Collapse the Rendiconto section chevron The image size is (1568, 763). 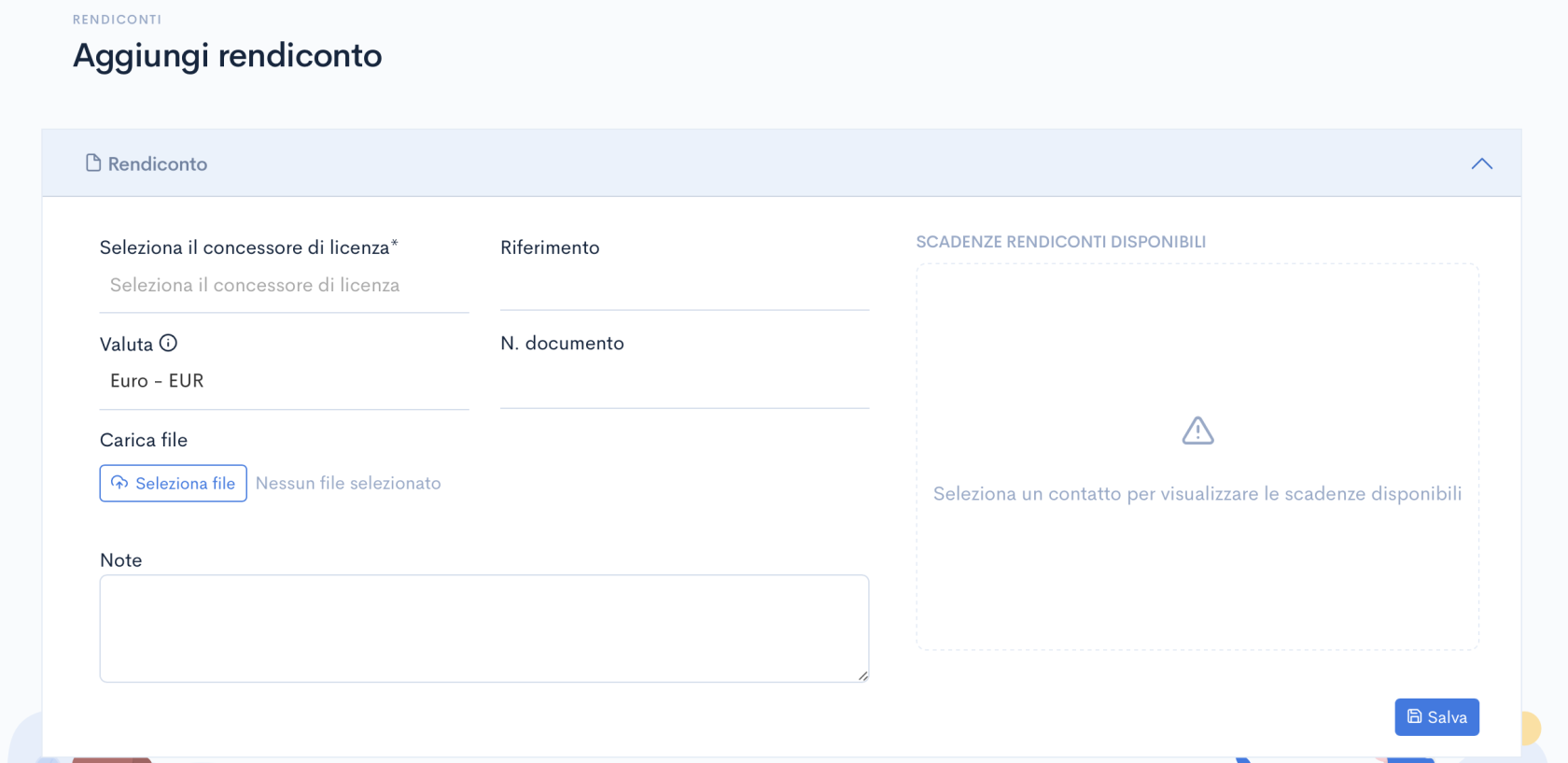(x=1481, y=163)
